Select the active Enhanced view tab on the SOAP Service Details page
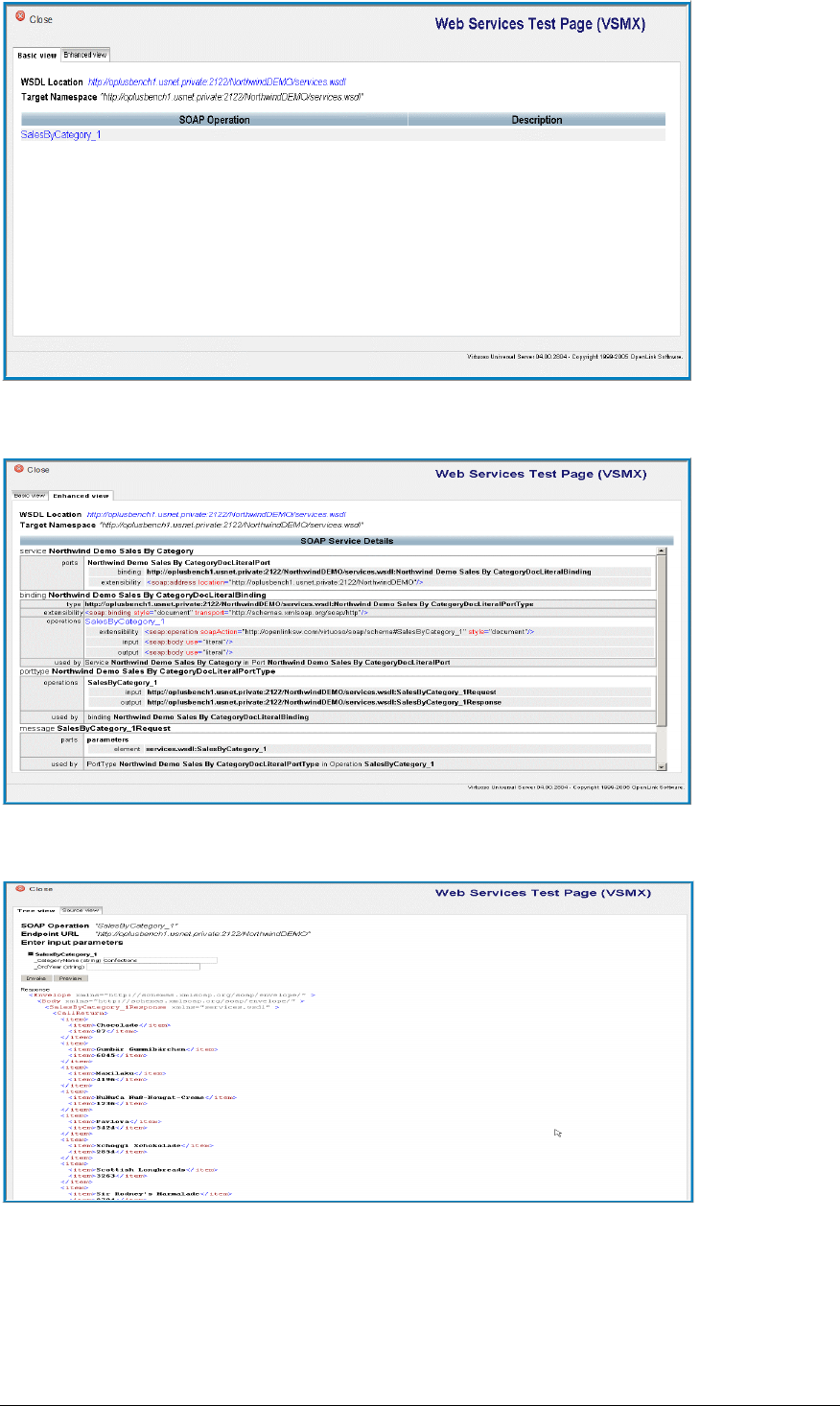The image size is (840, 1406). tap(81, 496)
